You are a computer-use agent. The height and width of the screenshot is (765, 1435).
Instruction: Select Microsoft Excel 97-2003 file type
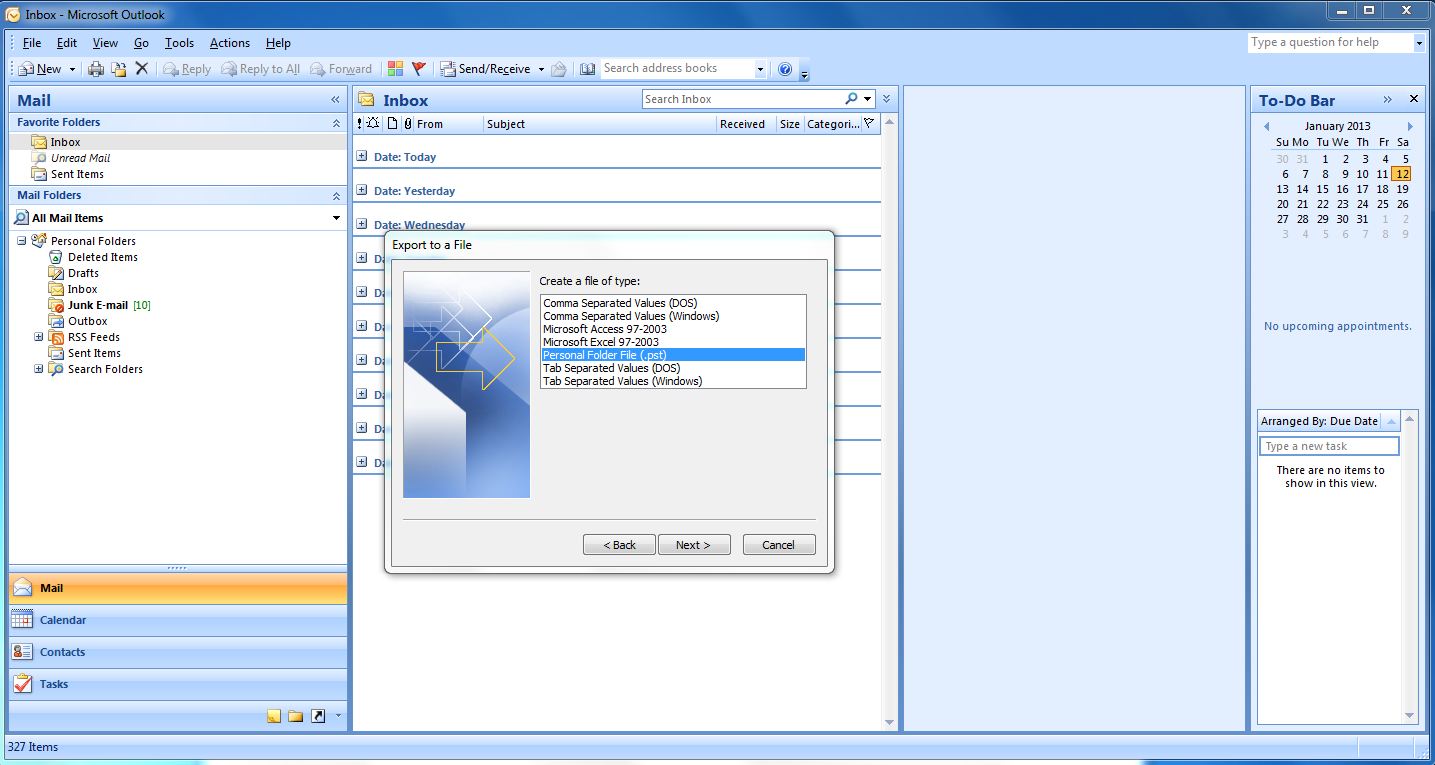point(600,342)
